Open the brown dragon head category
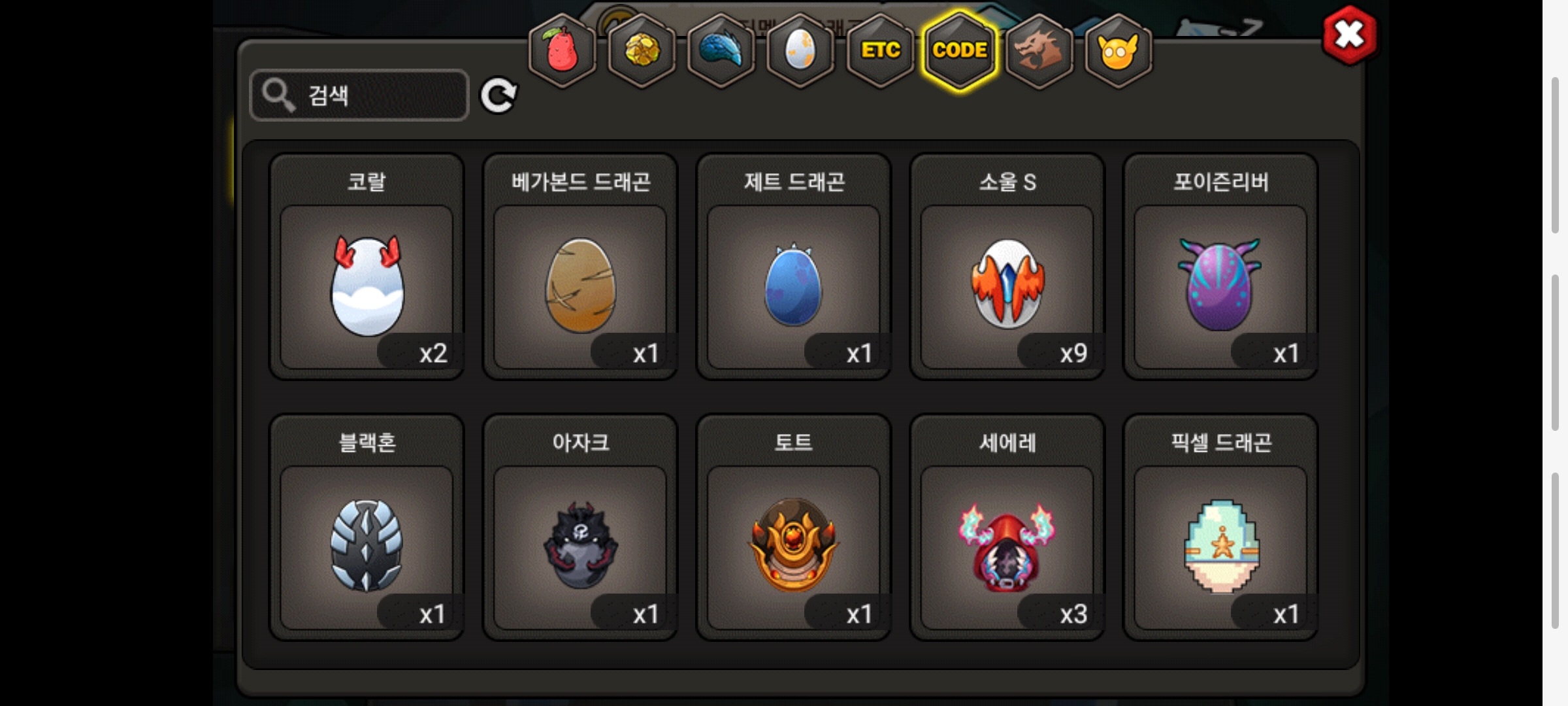 click(x=1039, y=51)
